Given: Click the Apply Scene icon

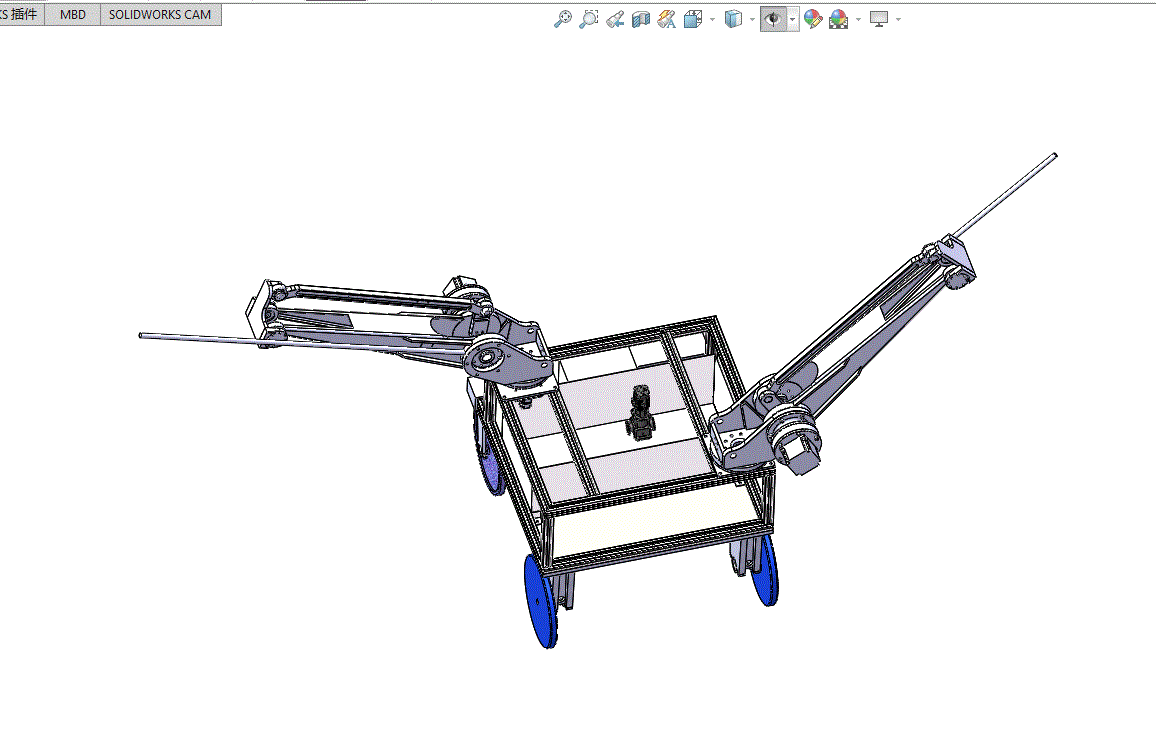Looking at the screenshot, I should coord(838,19).
